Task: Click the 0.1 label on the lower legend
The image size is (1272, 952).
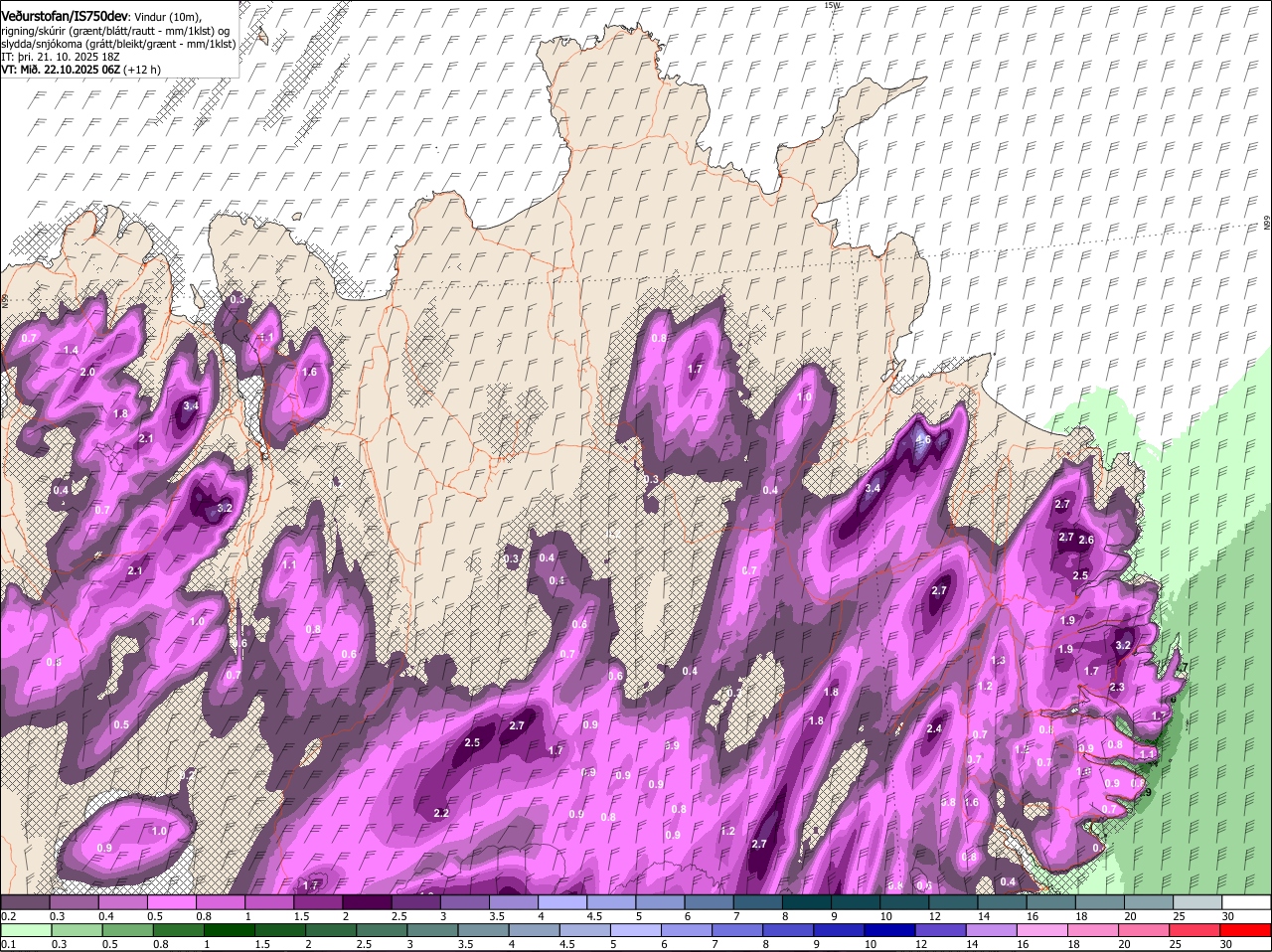Action: click(8, 944)
